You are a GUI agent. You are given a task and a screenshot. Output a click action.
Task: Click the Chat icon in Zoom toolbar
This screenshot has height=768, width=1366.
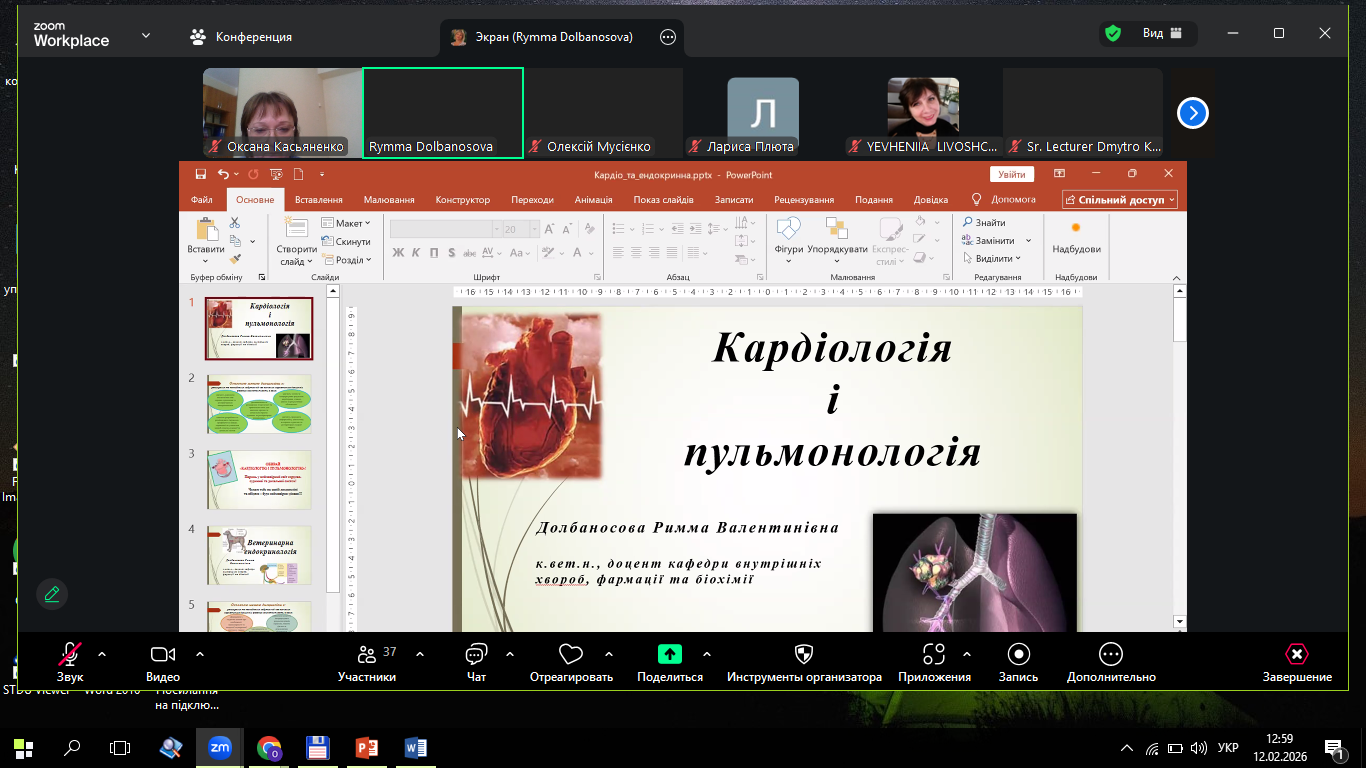[476, 655]
